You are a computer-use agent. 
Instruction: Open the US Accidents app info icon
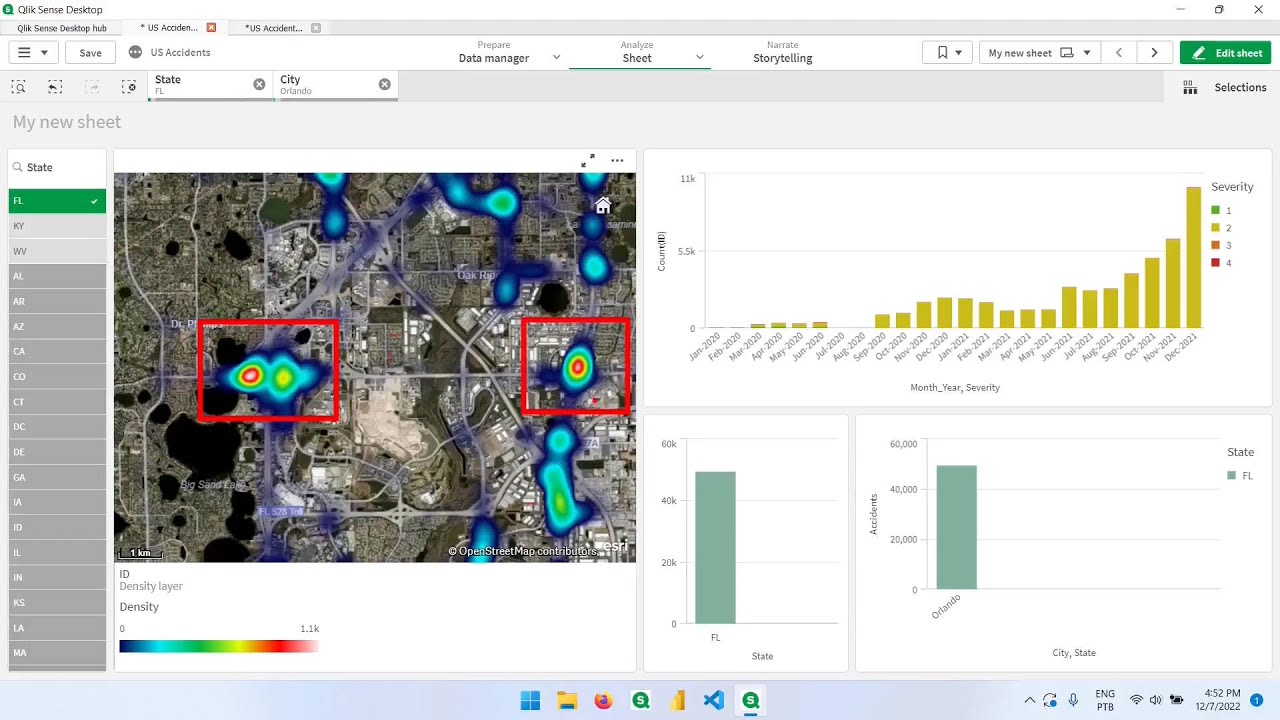click(x=136, y=52)
